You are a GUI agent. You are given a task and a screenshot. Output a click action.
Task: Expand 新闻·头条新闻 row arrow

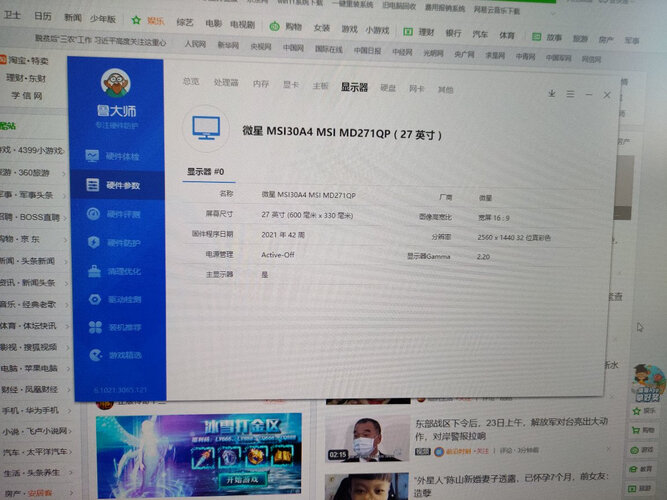click(x=66, y=262)
